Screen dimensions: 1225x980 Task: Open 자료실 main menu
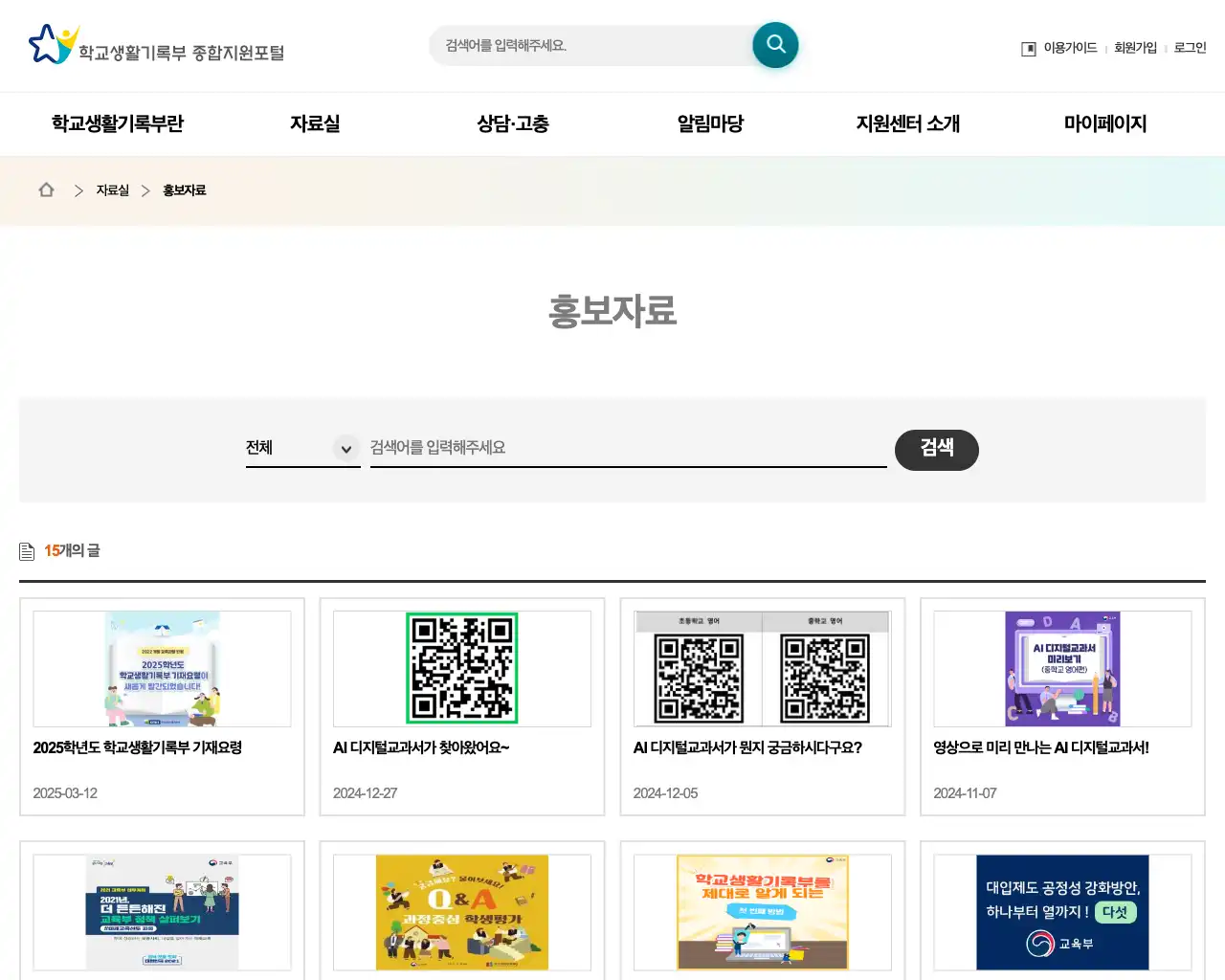(315, 123)
